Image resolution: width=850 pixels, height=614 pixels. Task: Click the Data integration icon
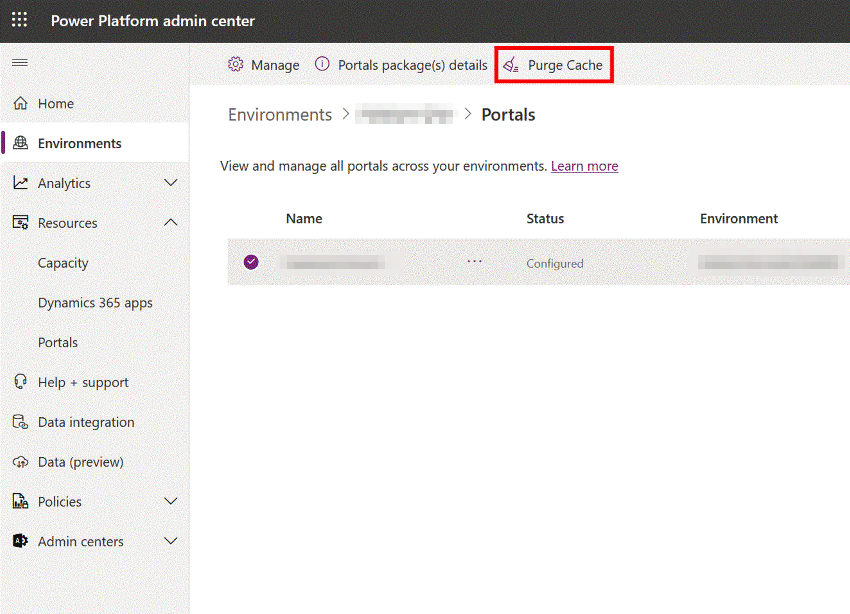tap(20, 422)
